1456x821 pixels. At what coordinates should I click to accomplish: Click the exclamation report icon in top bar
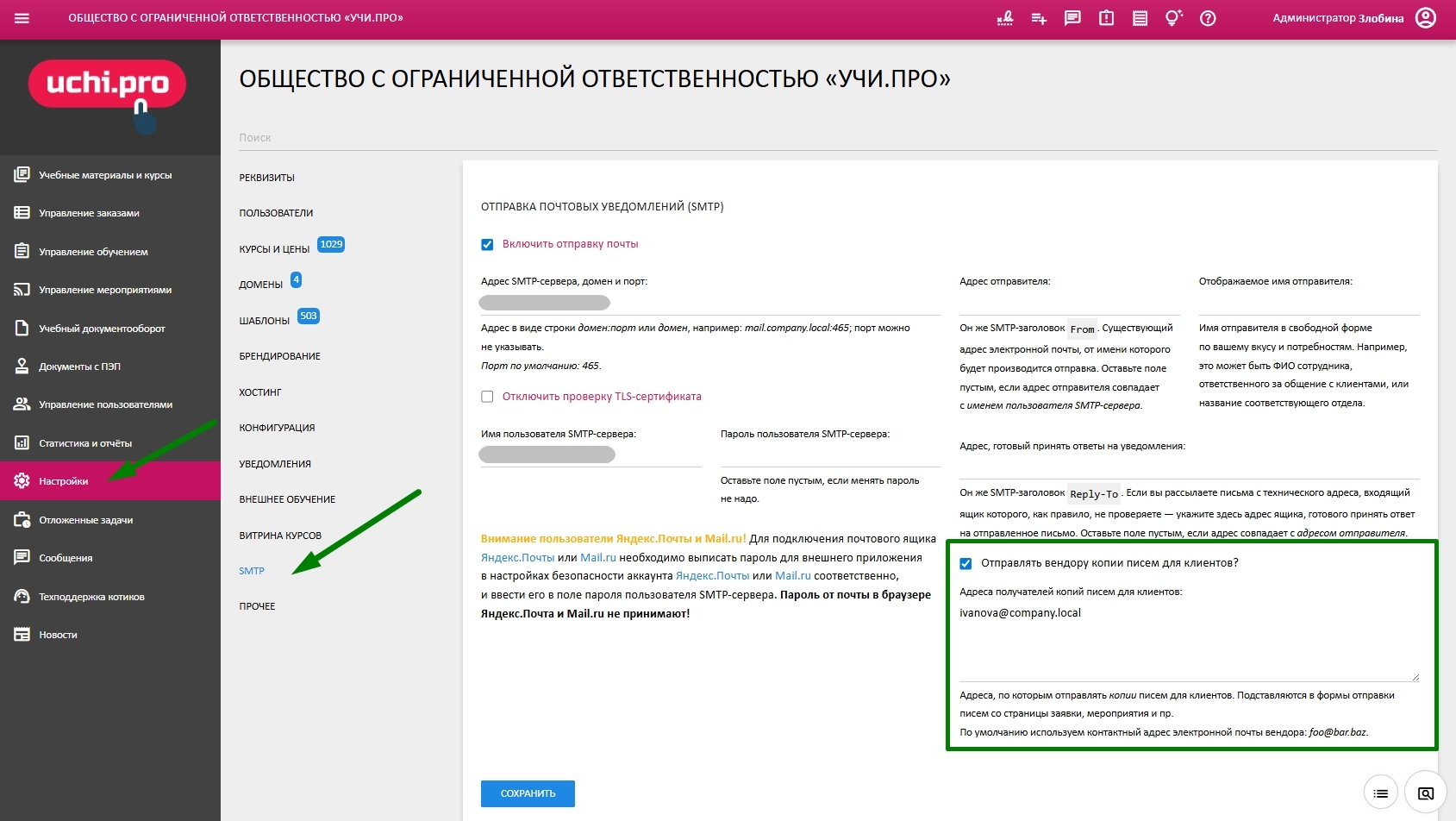click(1106, 18)
